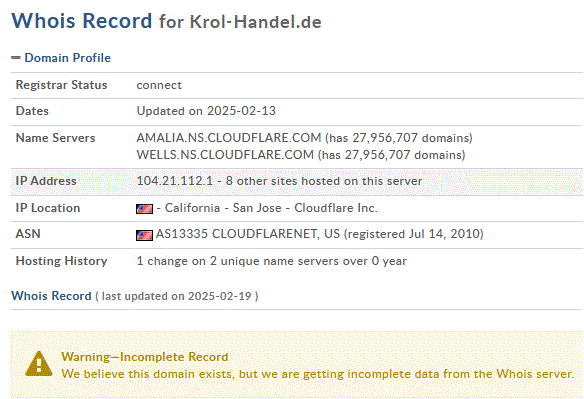Click the Updated on 2025-02-13 date
Image resolution: width=584 pixels, height=399 pixels.
(206, 111)
